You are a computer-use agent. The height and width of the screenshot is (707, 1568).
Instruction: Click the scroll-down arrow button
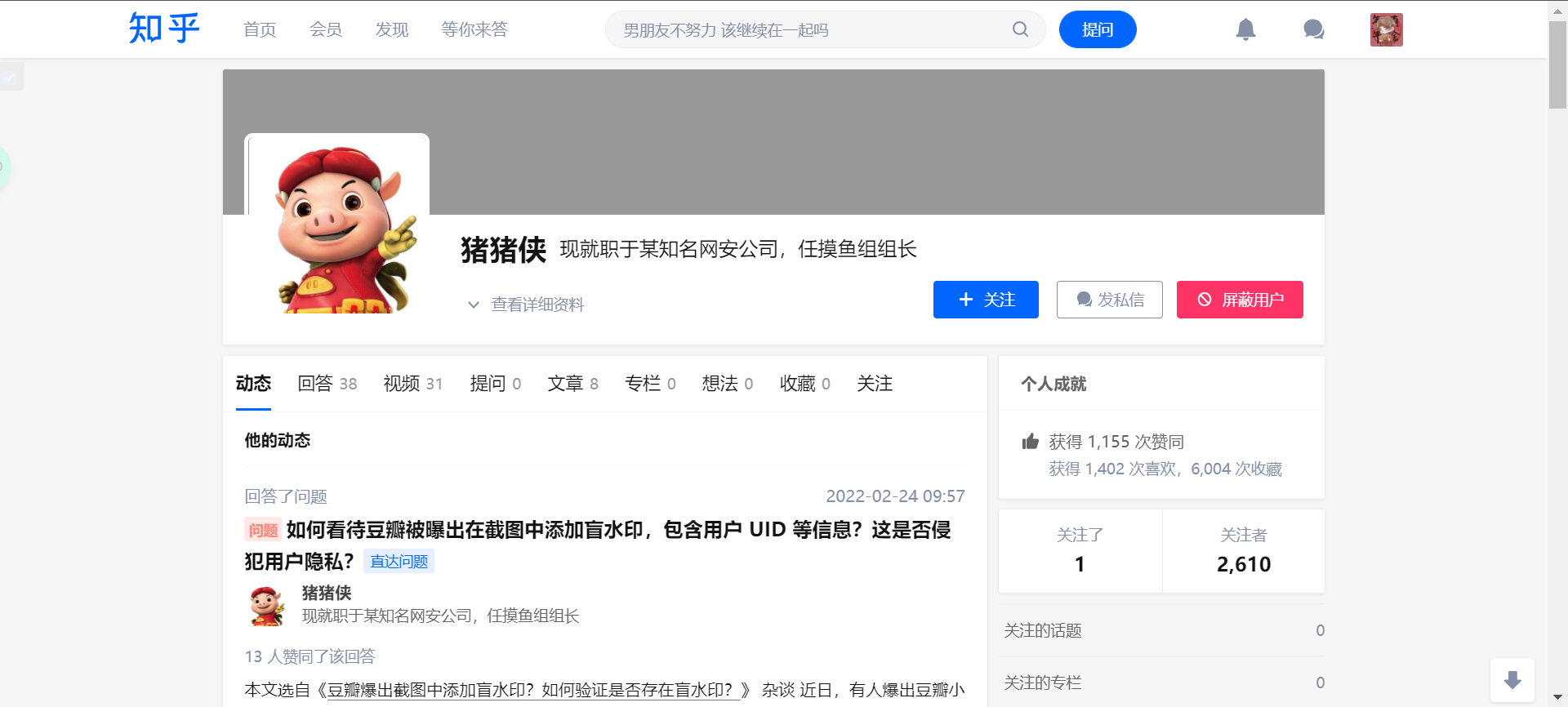click(1512, 680)
